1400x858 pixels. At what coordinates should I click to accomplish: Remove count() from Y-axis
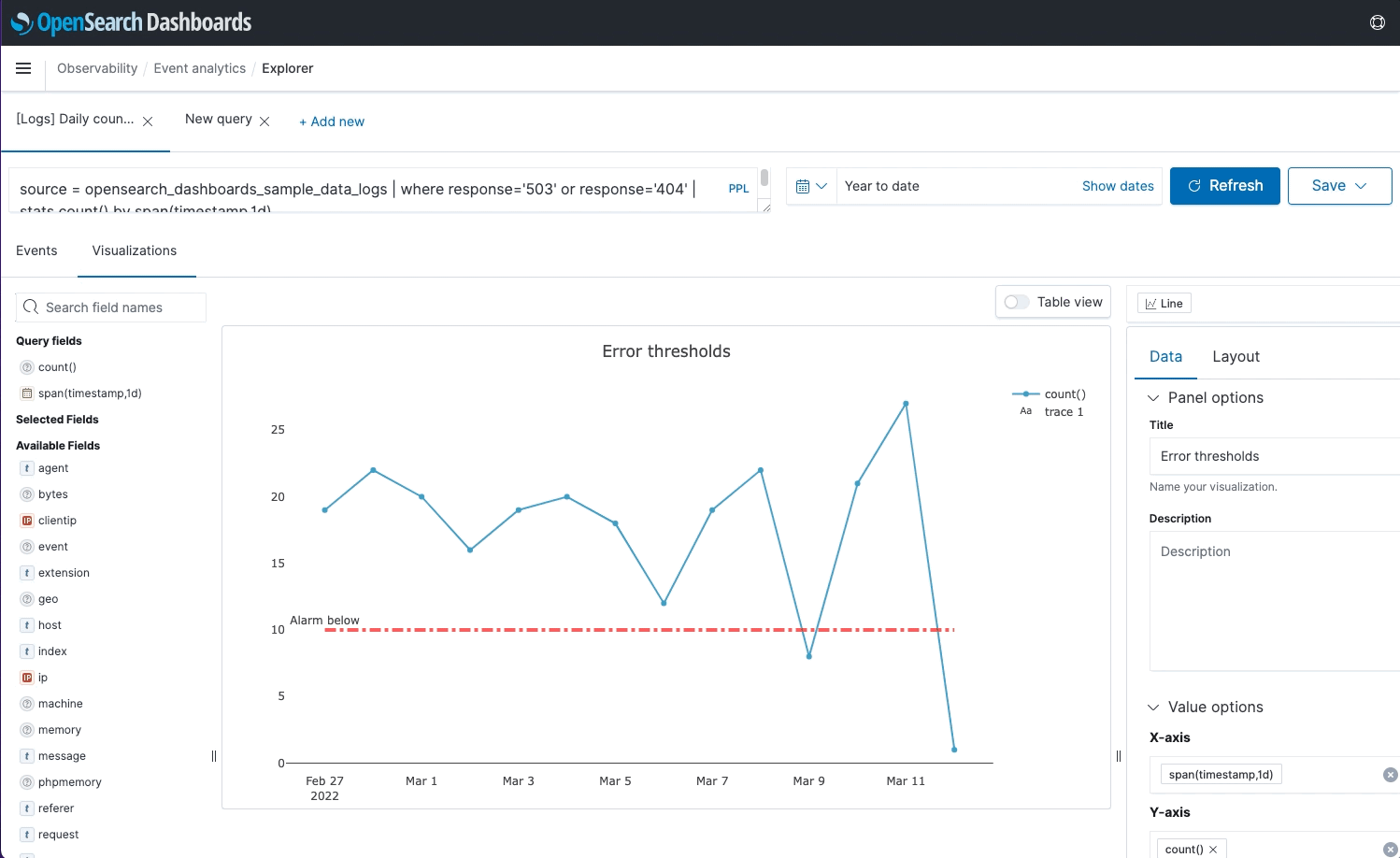point(1213,850)
